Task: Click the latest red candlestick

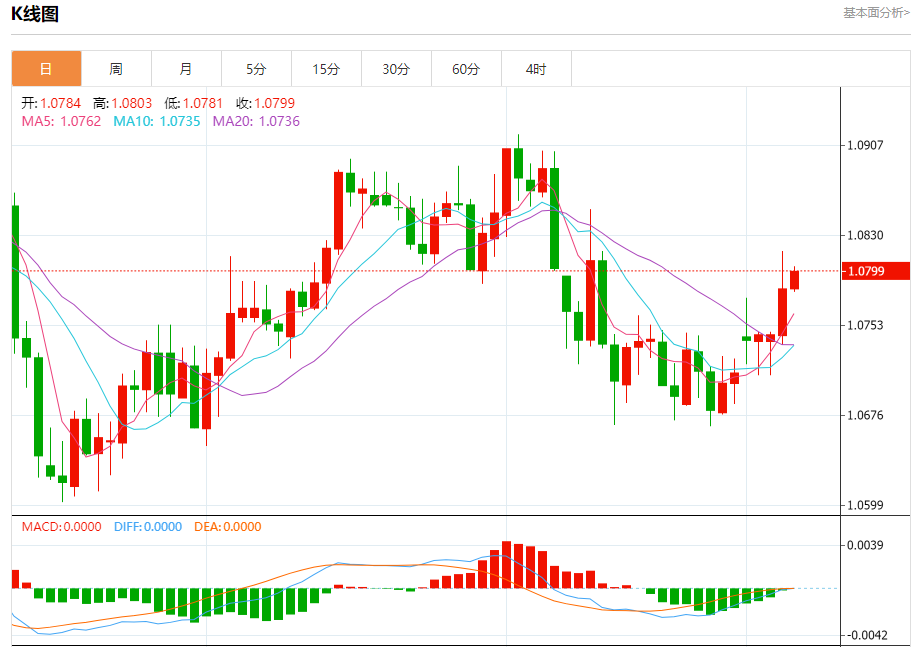Action: [x=794, y=279]
